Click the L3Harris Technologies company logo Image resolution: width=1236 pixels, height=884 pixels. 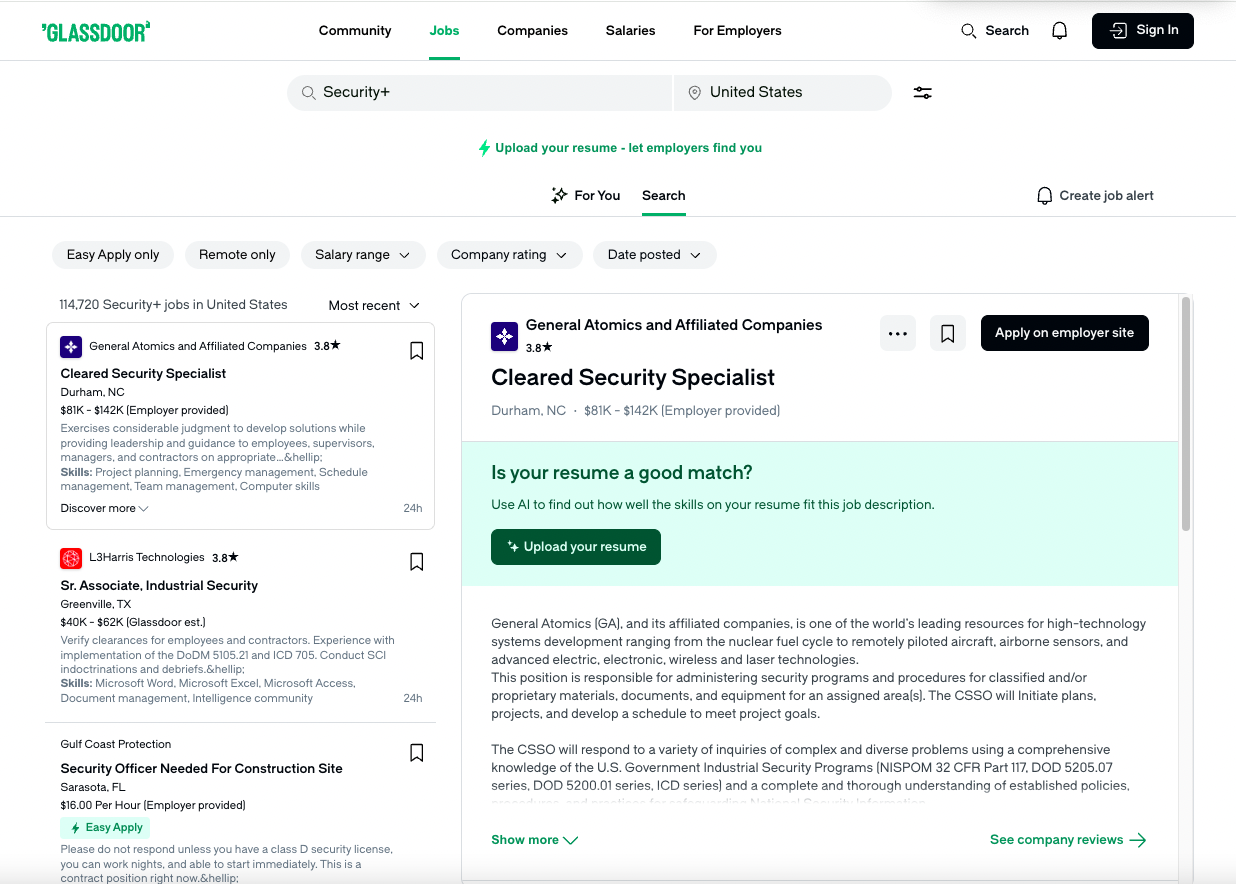(x=70, y=558)
